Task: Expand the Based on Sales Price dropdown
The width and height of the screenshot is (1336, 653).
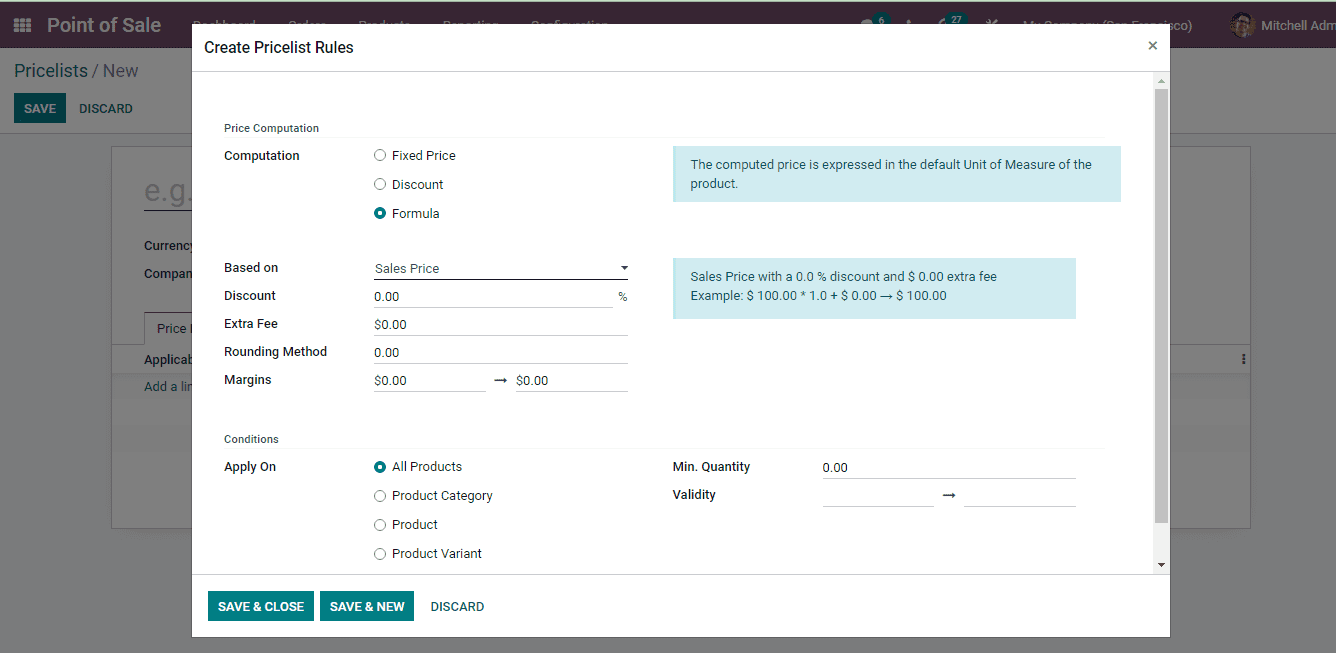Action: 500,268
